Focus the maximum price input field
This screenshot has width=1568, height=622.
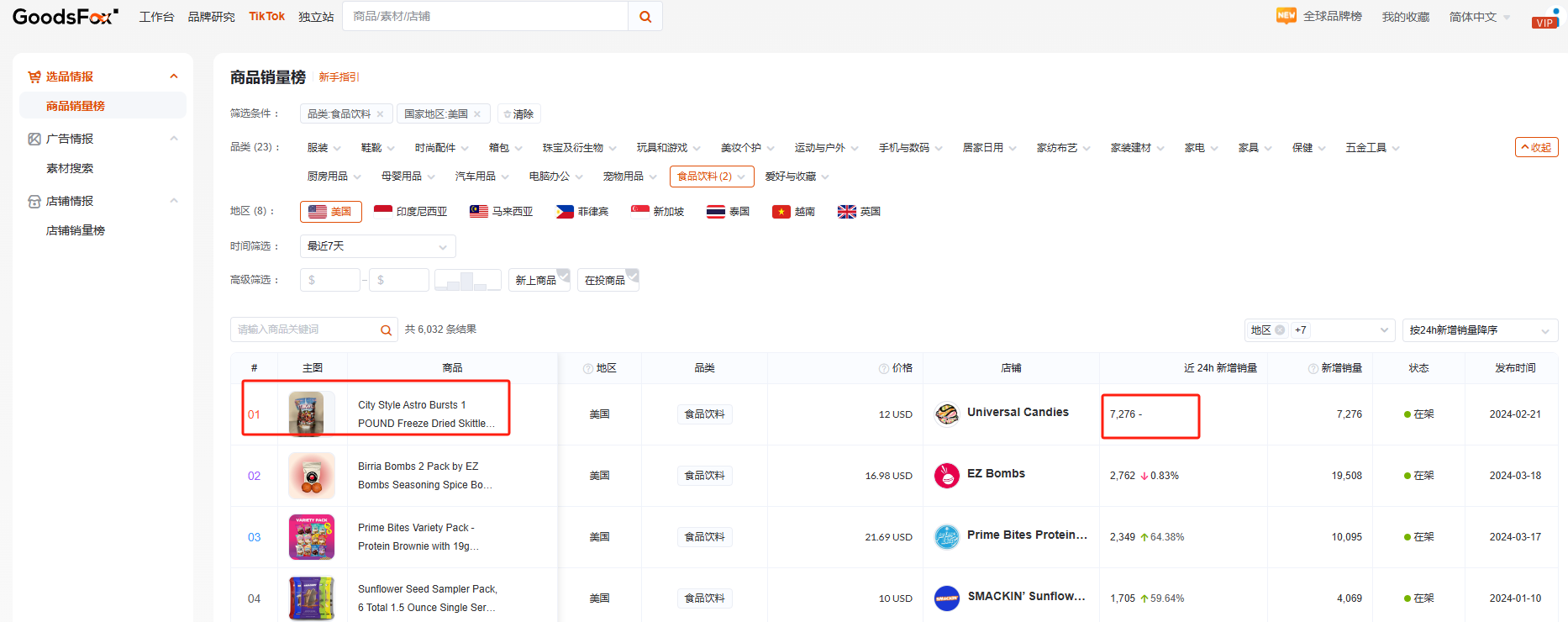click(x=399, y=280)
